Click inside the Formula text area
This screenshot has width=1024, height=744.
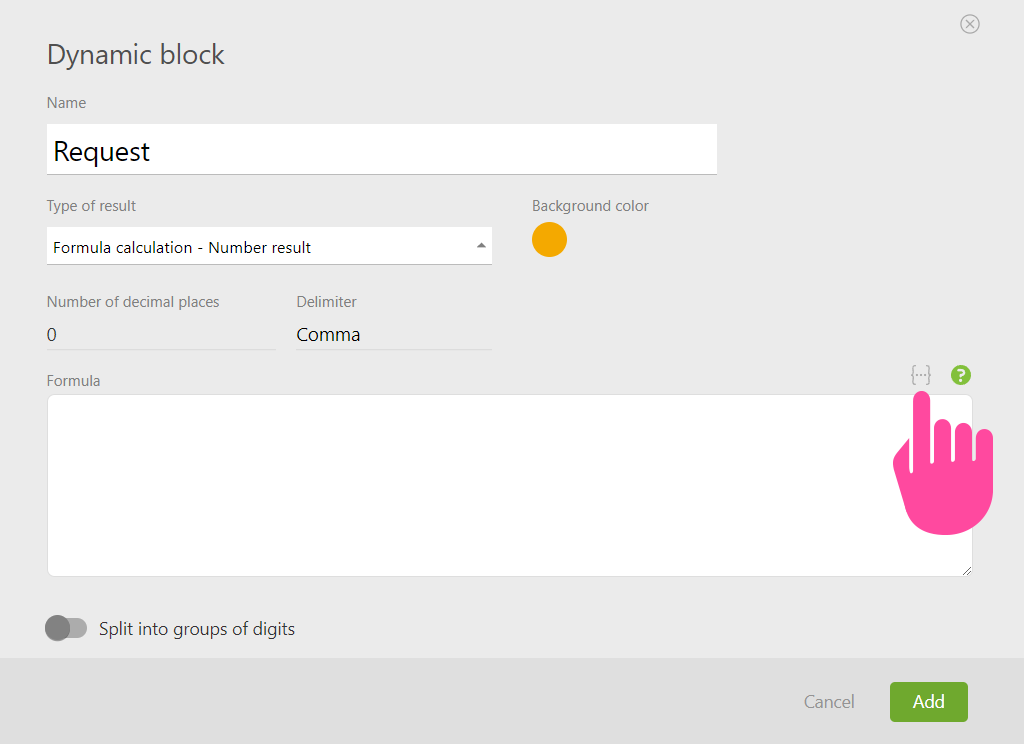(509, 485)
